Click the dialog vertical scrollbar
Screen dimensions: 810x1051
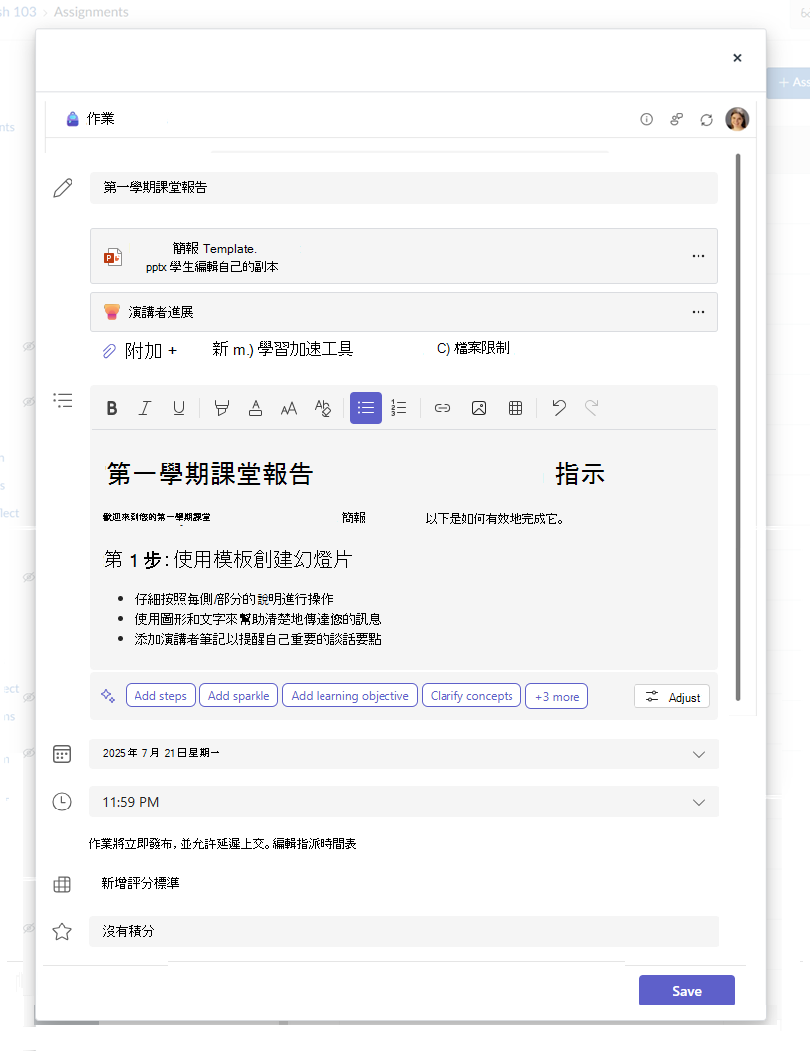(x=738, y=428)
